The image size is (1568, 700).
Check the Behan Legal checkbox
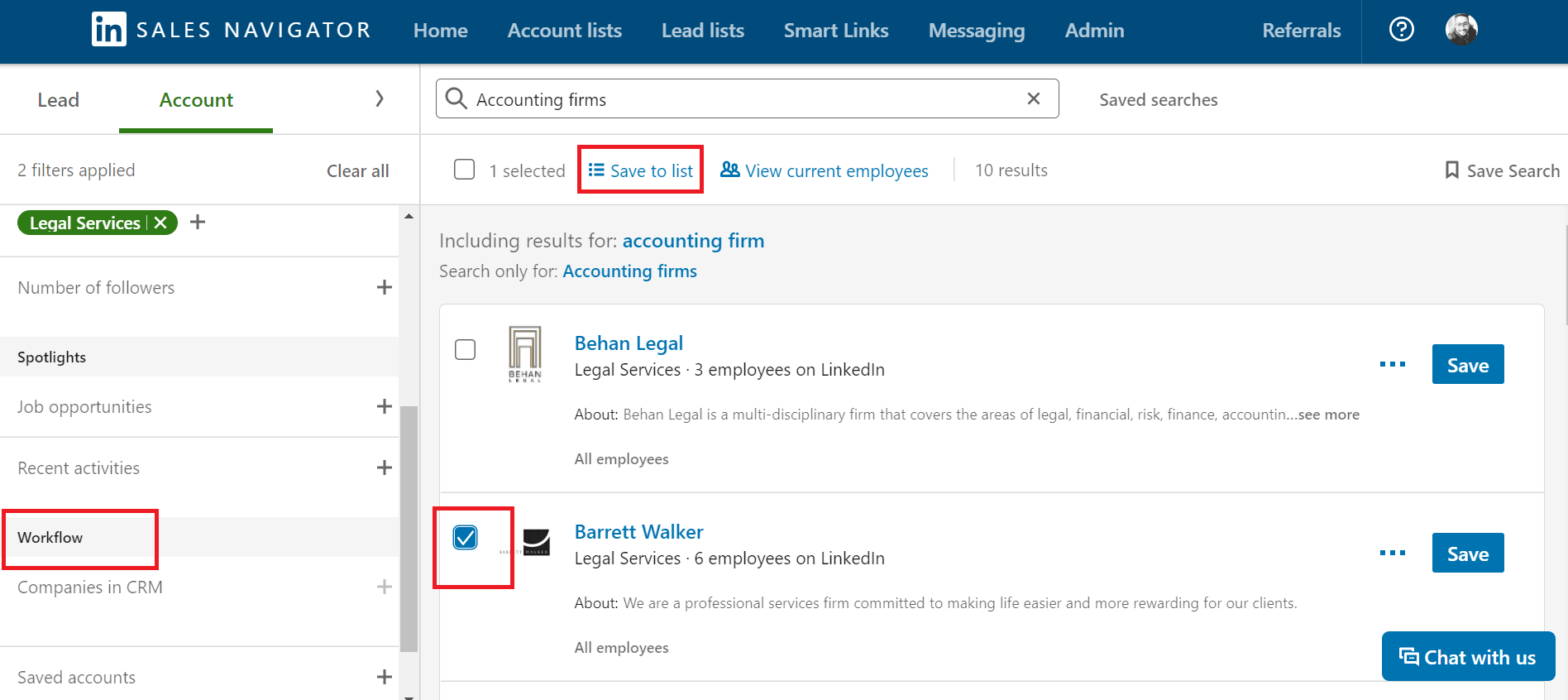[x=466, y=349]
